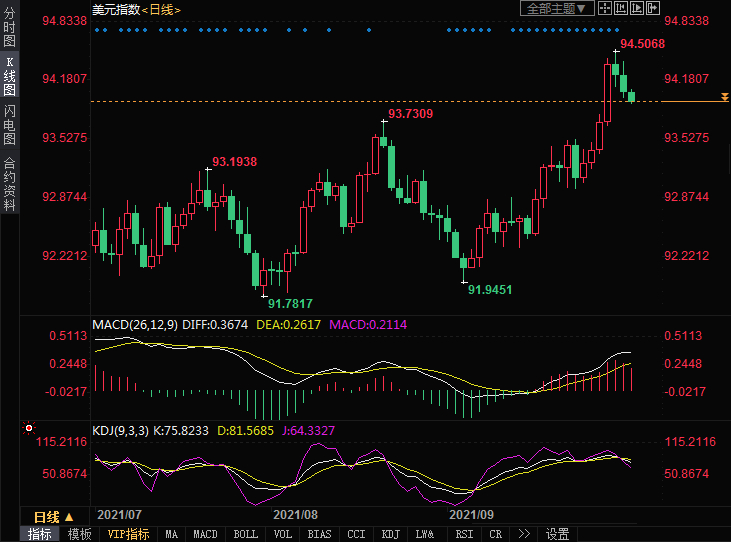Viewport: 731px width, 542px height.
Task: Open the 全部主题 theme dropdown
Action: click(557, 8)
